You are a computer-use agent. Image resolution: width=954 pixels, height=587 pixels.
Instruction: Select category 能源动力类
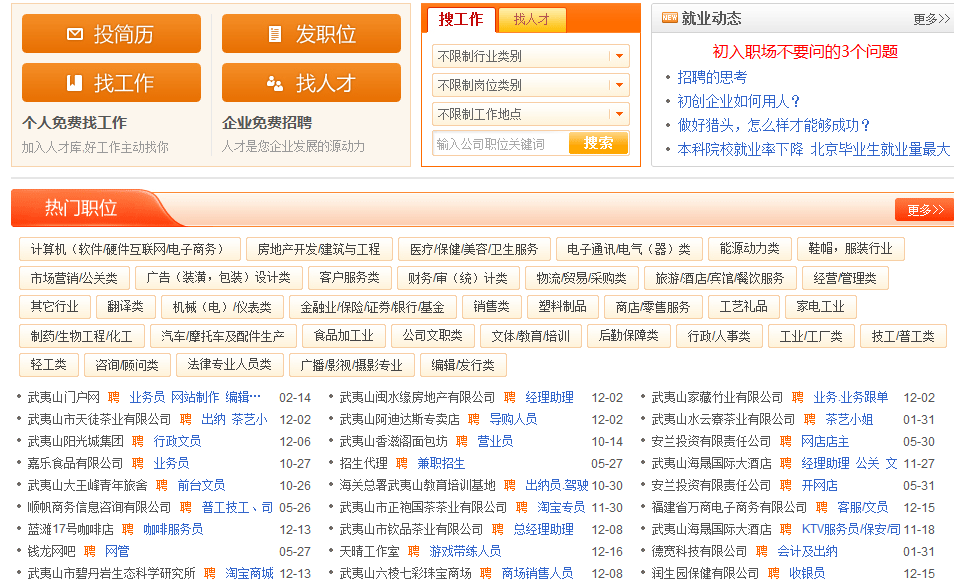pos(750,249)
